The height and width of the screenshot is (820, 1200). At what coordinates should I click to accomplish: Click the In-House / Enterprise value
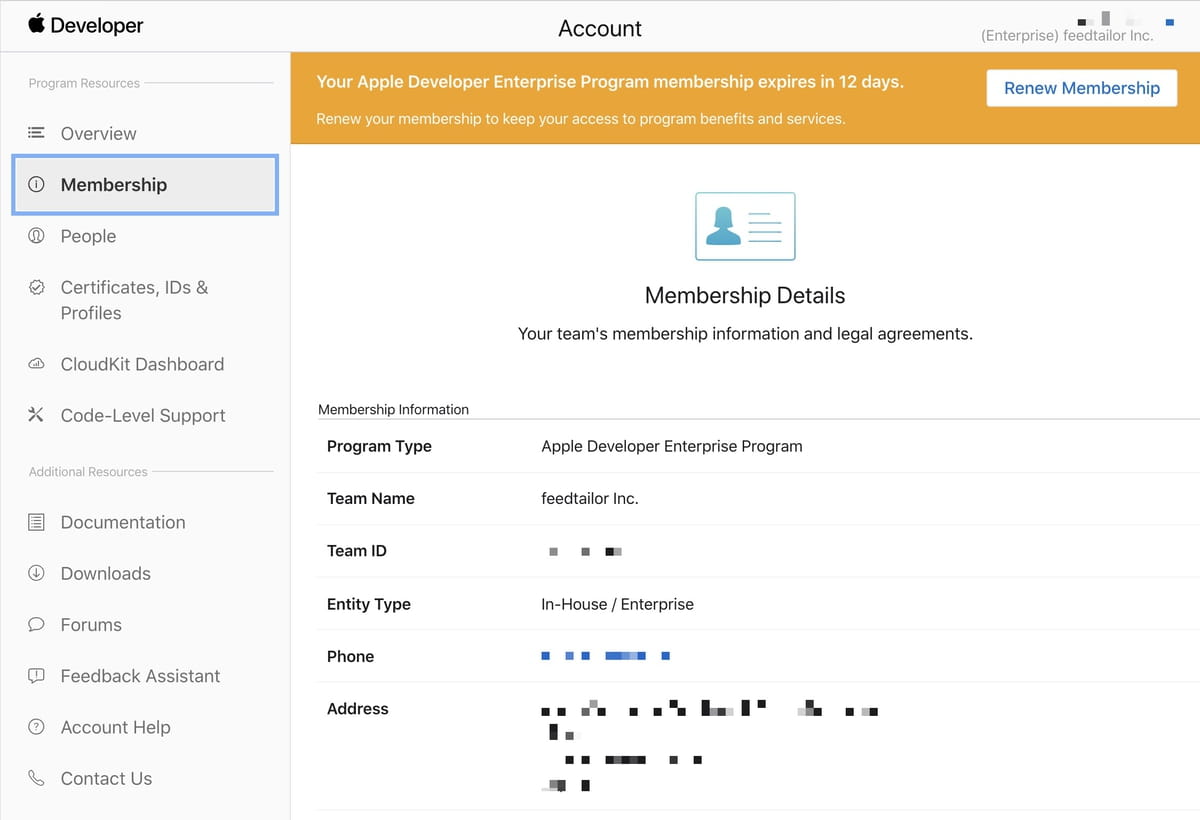(617, 604)
